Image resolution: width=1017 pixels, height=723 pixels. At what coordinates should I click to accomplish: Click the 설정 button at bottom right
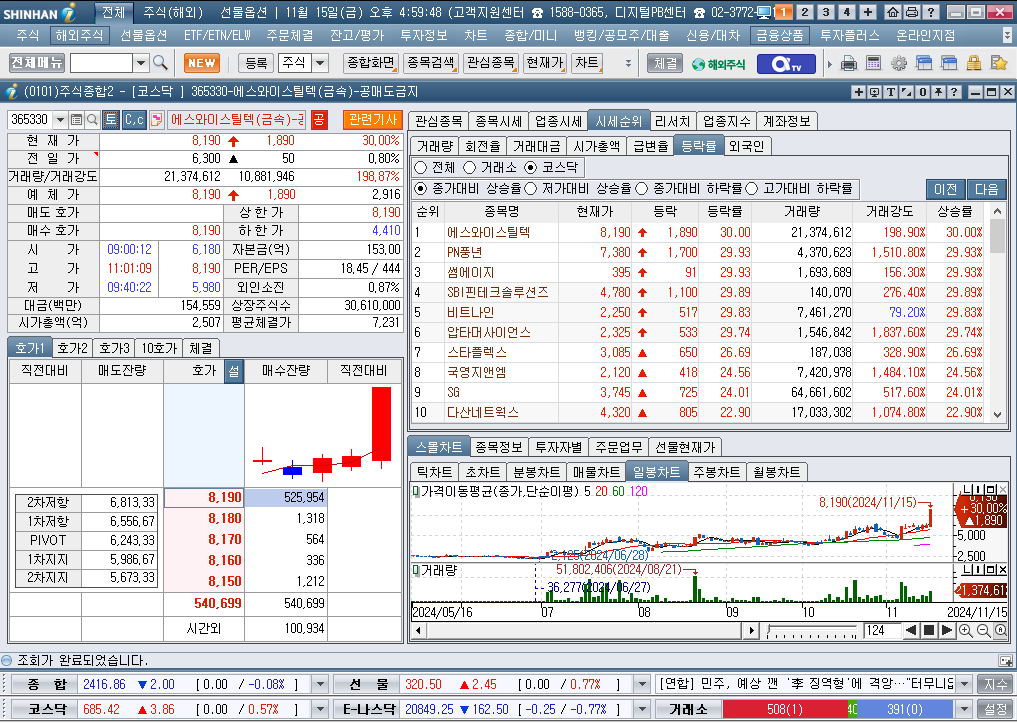pos(996,709)
